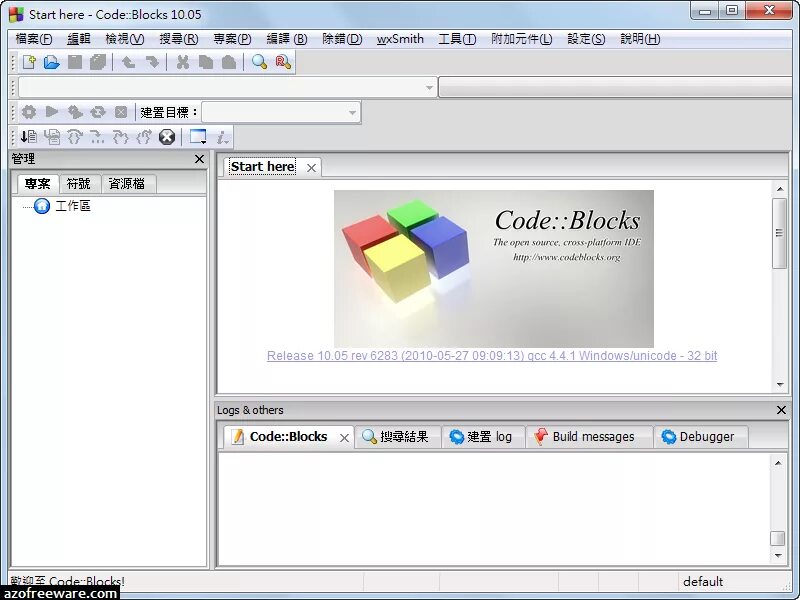Click next instruction debugger icon
This screenshot has height=600, width=800.
97,136
